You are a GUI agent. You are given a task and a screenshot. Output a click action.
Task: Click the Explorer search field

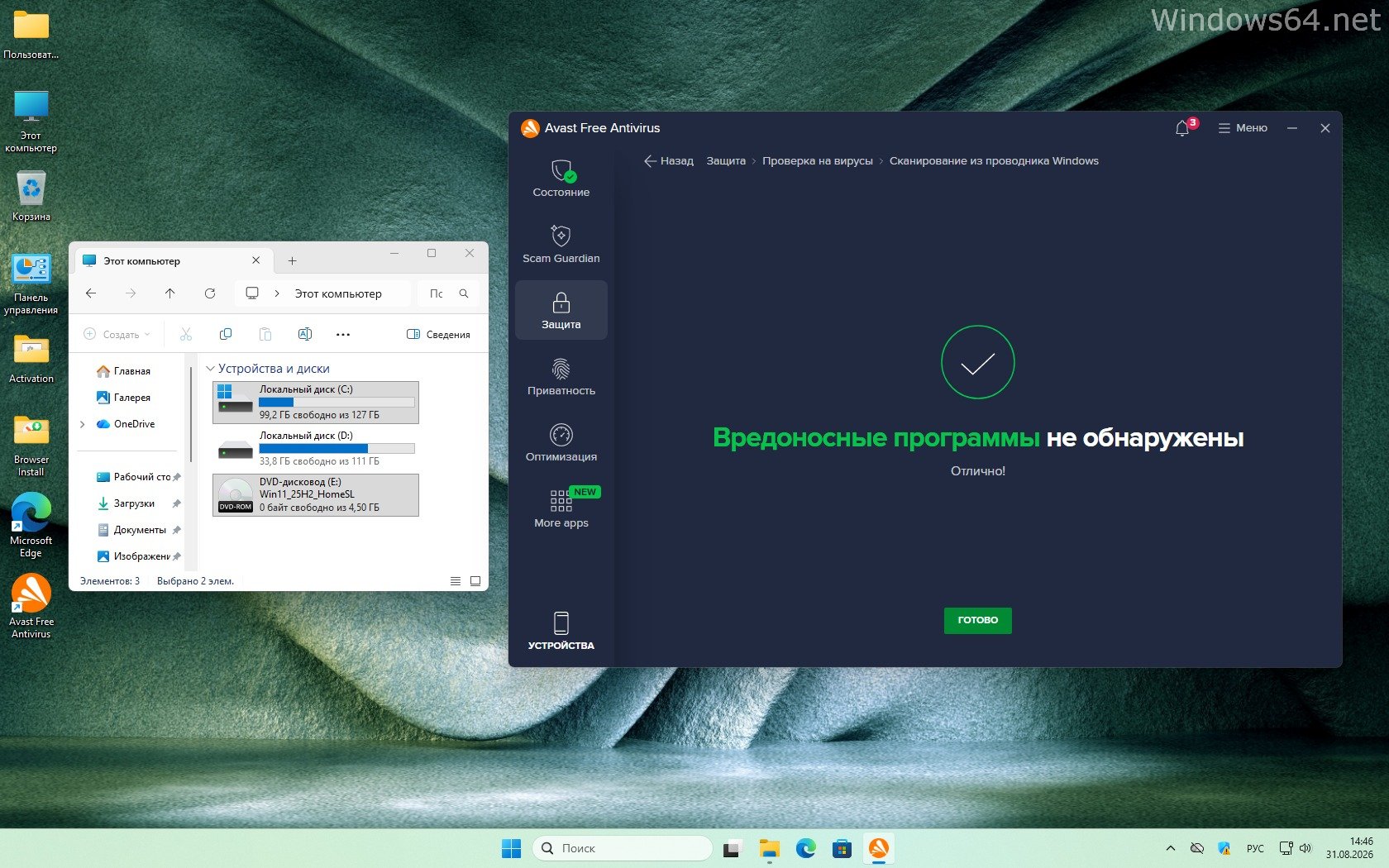(448, 293)
